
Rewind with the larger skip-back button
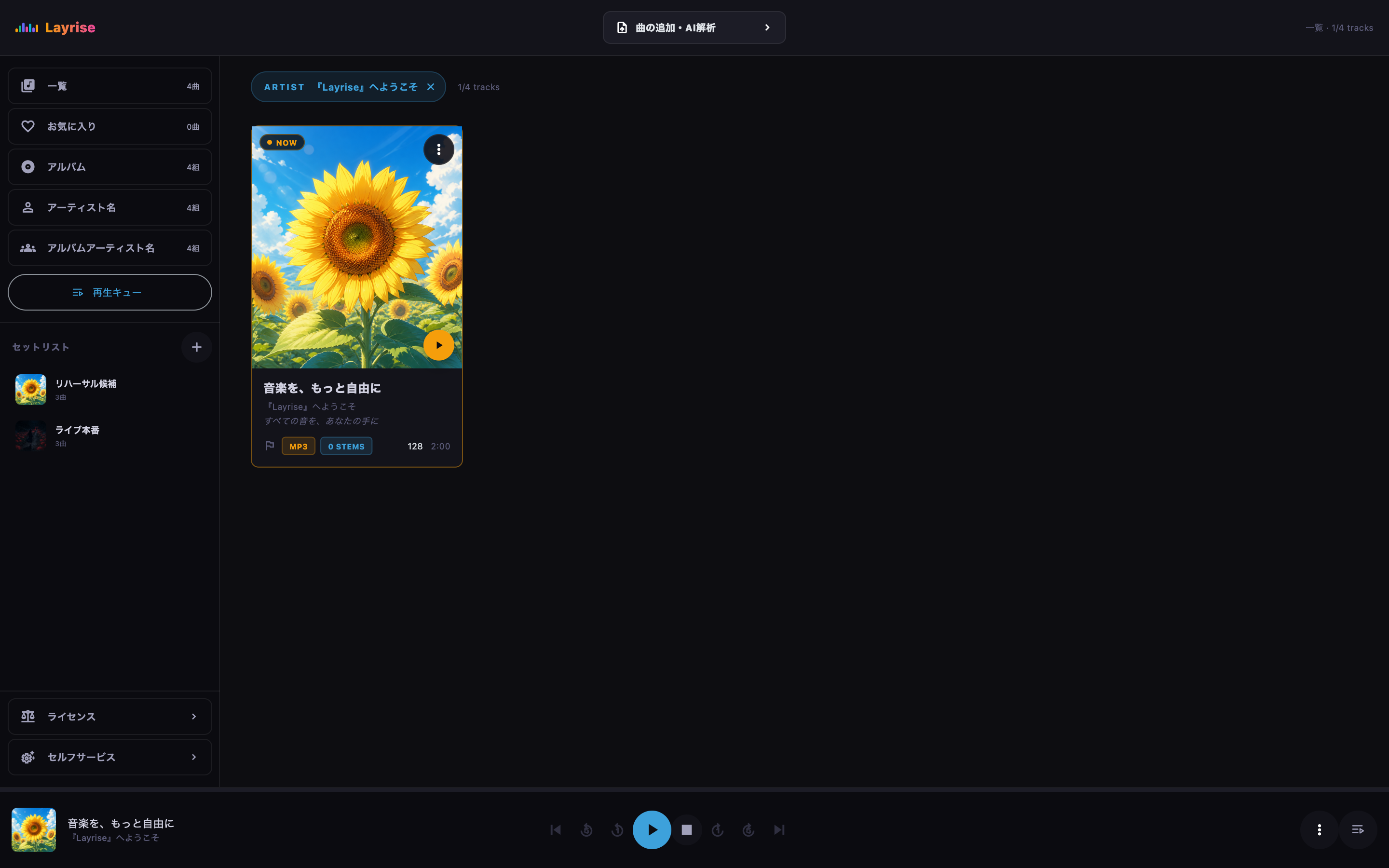click(586, 829)
